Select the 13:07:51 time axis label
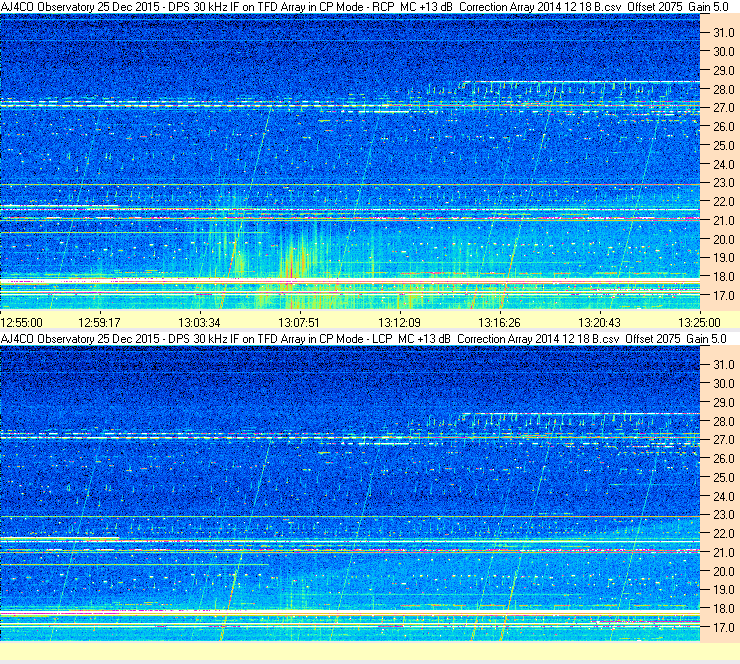 pos(299,323)
